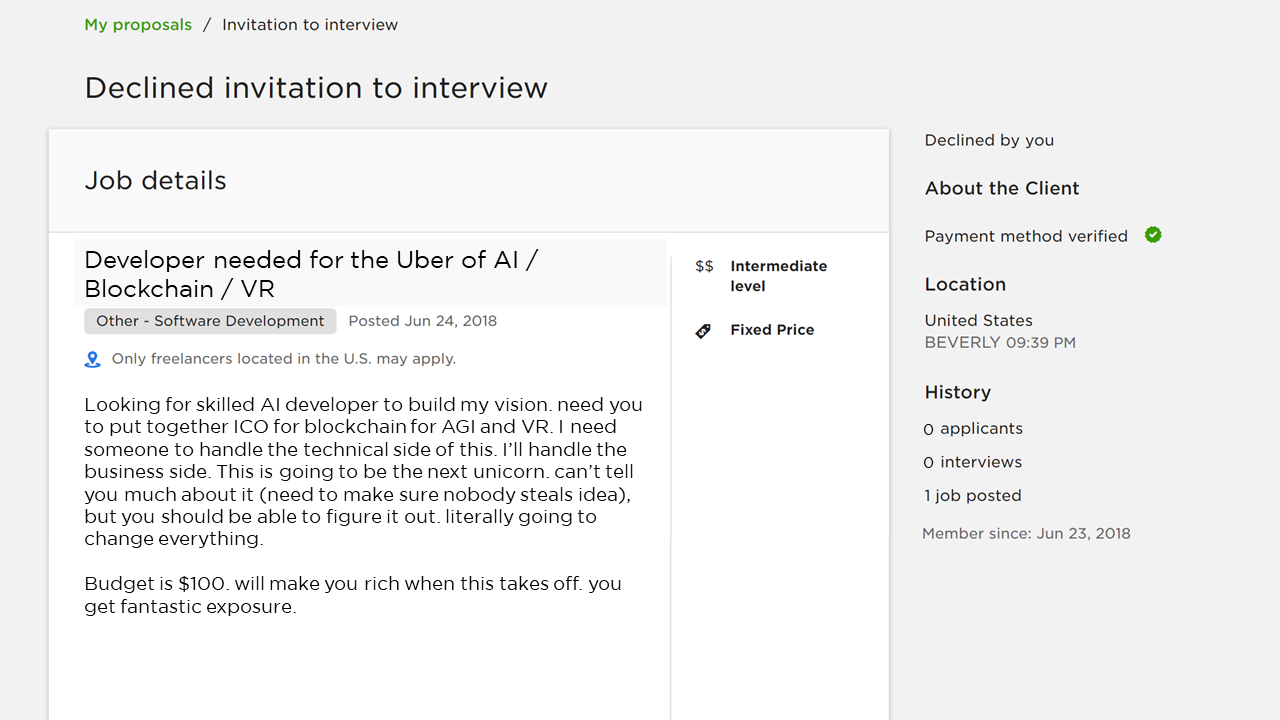Click the green payment verified checkmark
This screenshot has height=720, width=1280.
point(1153,235)
